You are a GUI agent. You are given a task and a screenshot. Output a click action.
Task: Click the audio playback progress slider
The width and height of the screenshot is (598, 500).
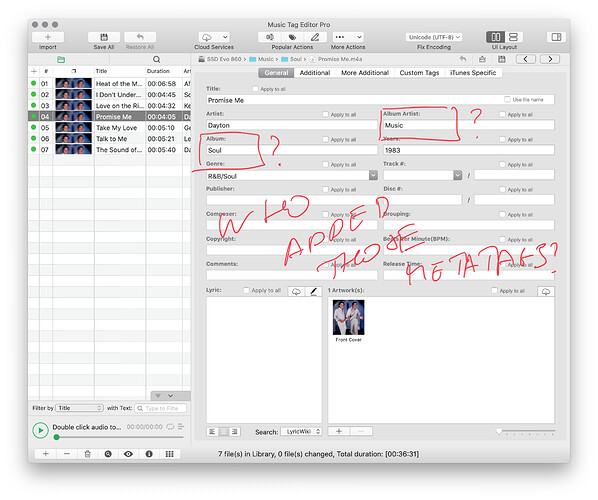pos(119,437)
